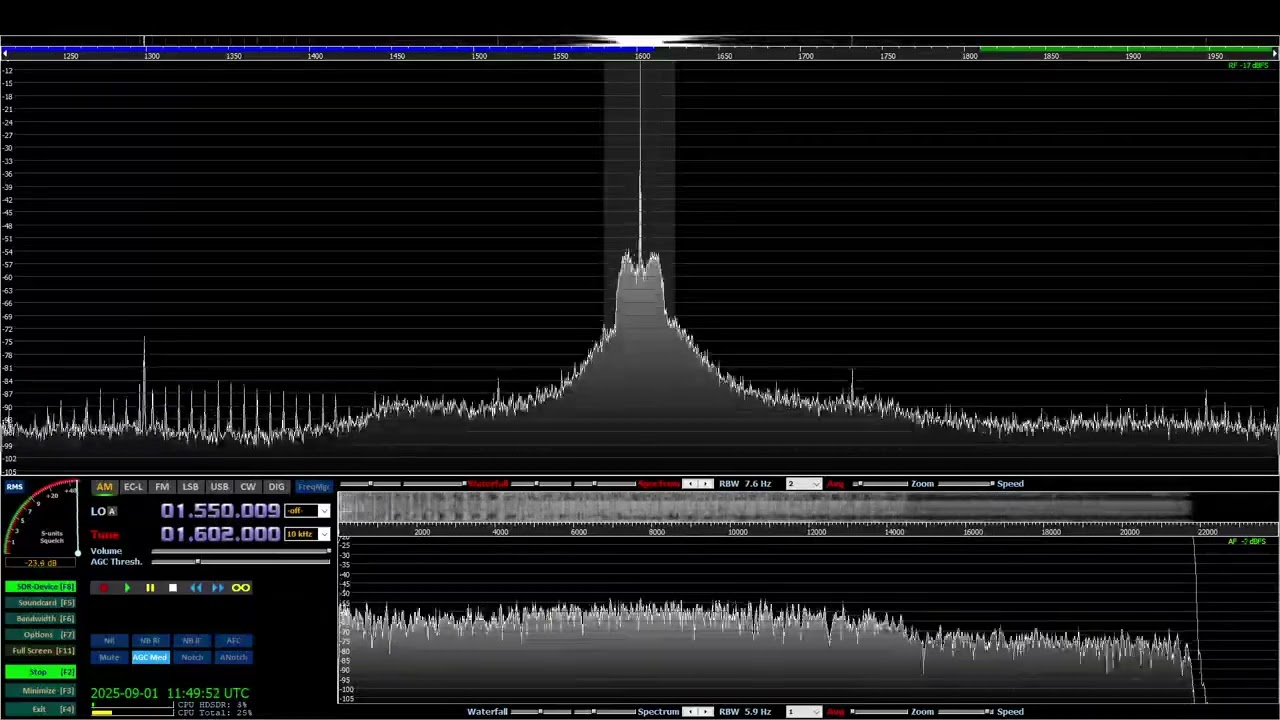Click Minimize [F3] button

click(x=40, y=691)
